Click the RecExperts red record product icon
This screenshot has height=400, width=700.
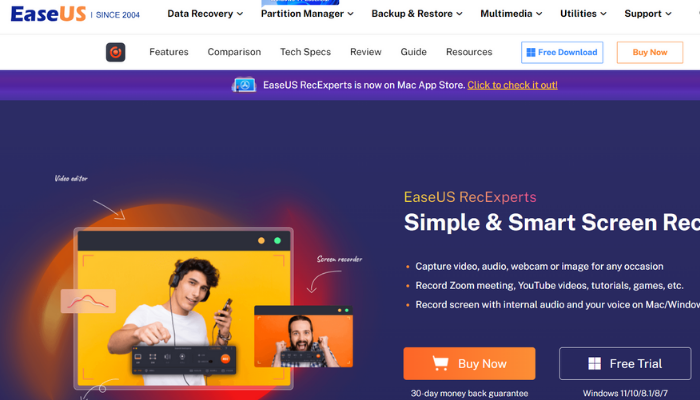click(116, 52)
